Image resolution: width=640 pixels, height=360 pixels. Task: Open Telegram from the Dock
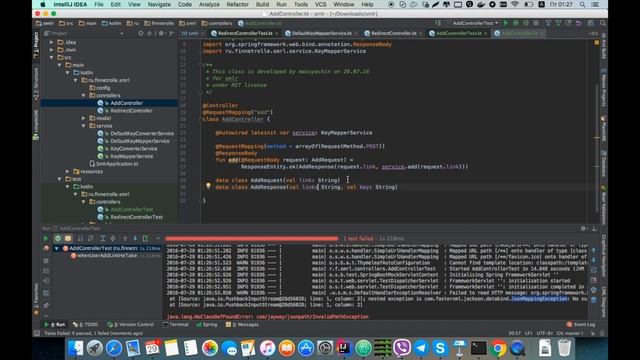[x=421, y=348]
